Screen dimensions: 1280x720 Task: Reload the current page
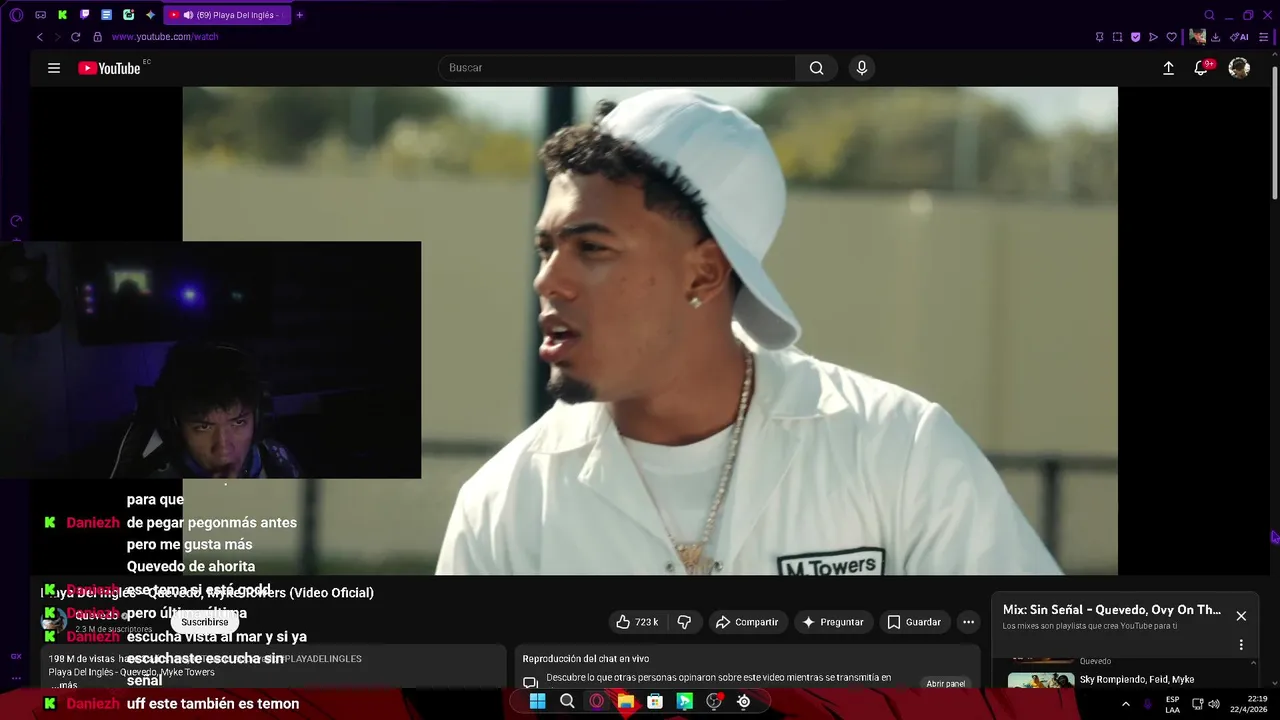click(75, 37)
